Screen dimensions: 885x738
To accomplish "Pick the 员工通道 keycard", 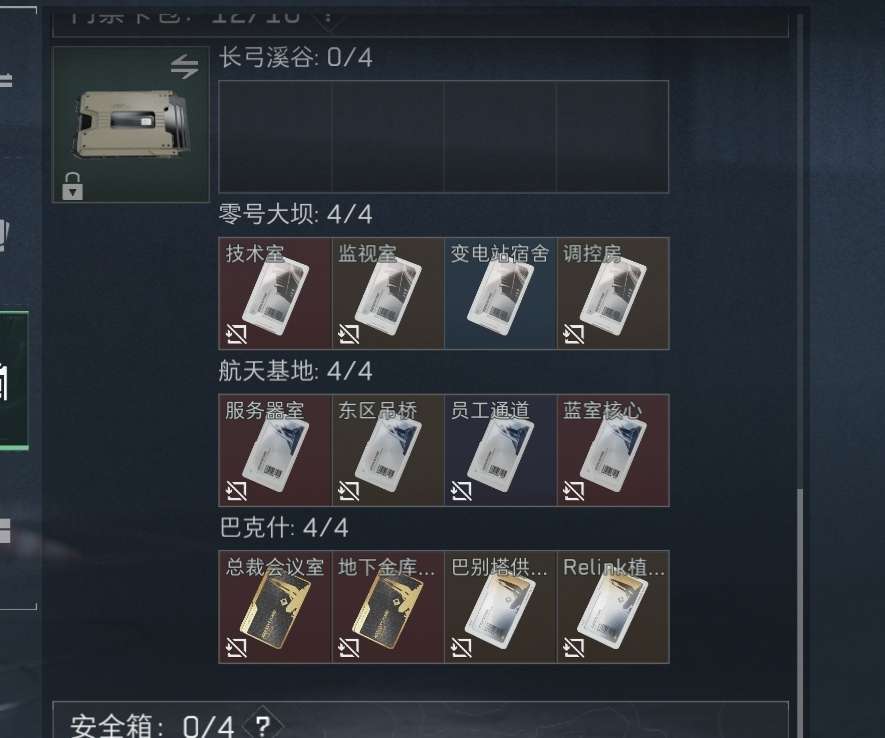I will [500, 450].
